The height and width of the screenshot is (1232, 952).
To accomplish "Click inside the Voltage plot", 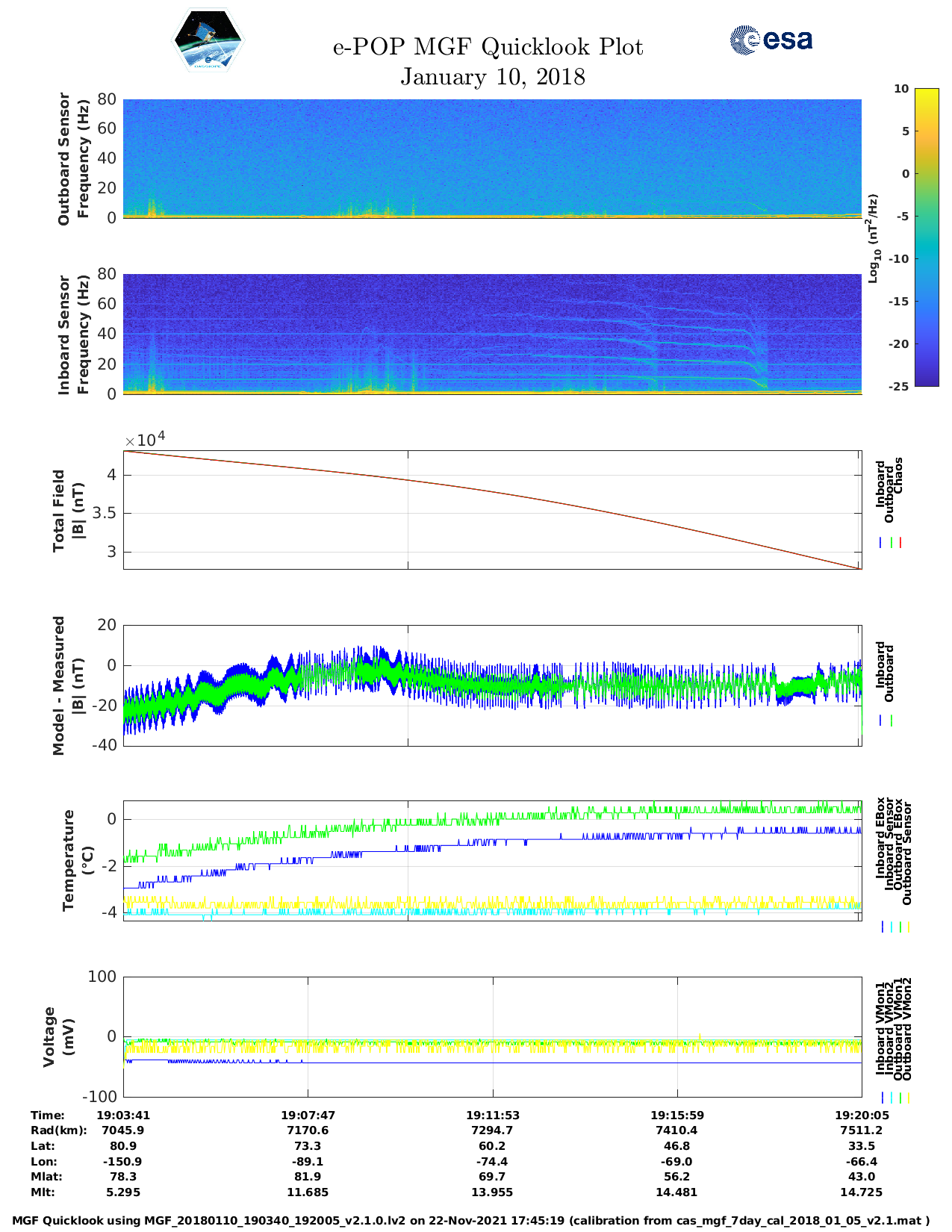I will (x=492, y=1036).
